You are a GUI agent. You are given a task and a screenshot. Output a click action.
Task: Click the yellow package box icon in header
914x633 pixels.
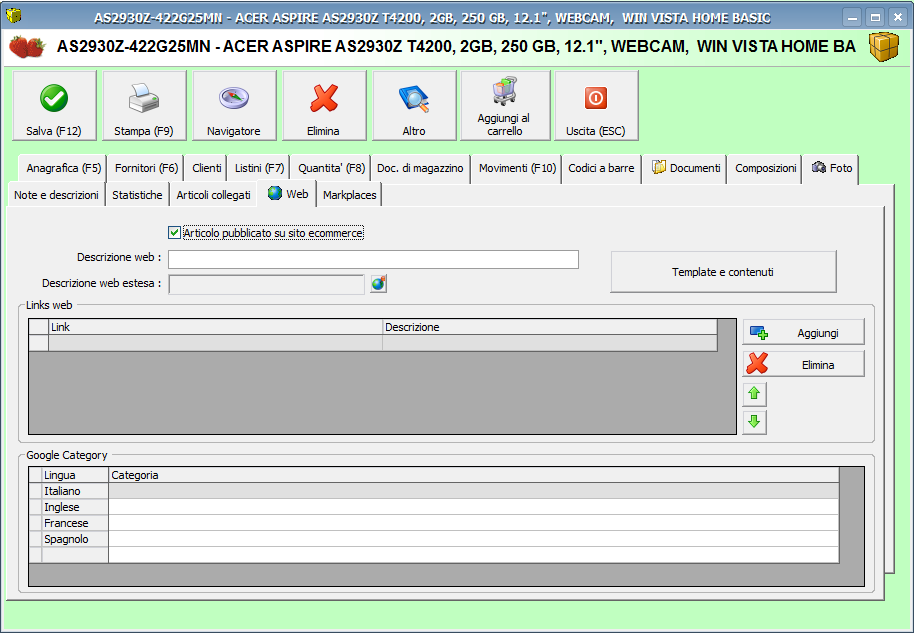click(x=884, y=47)
